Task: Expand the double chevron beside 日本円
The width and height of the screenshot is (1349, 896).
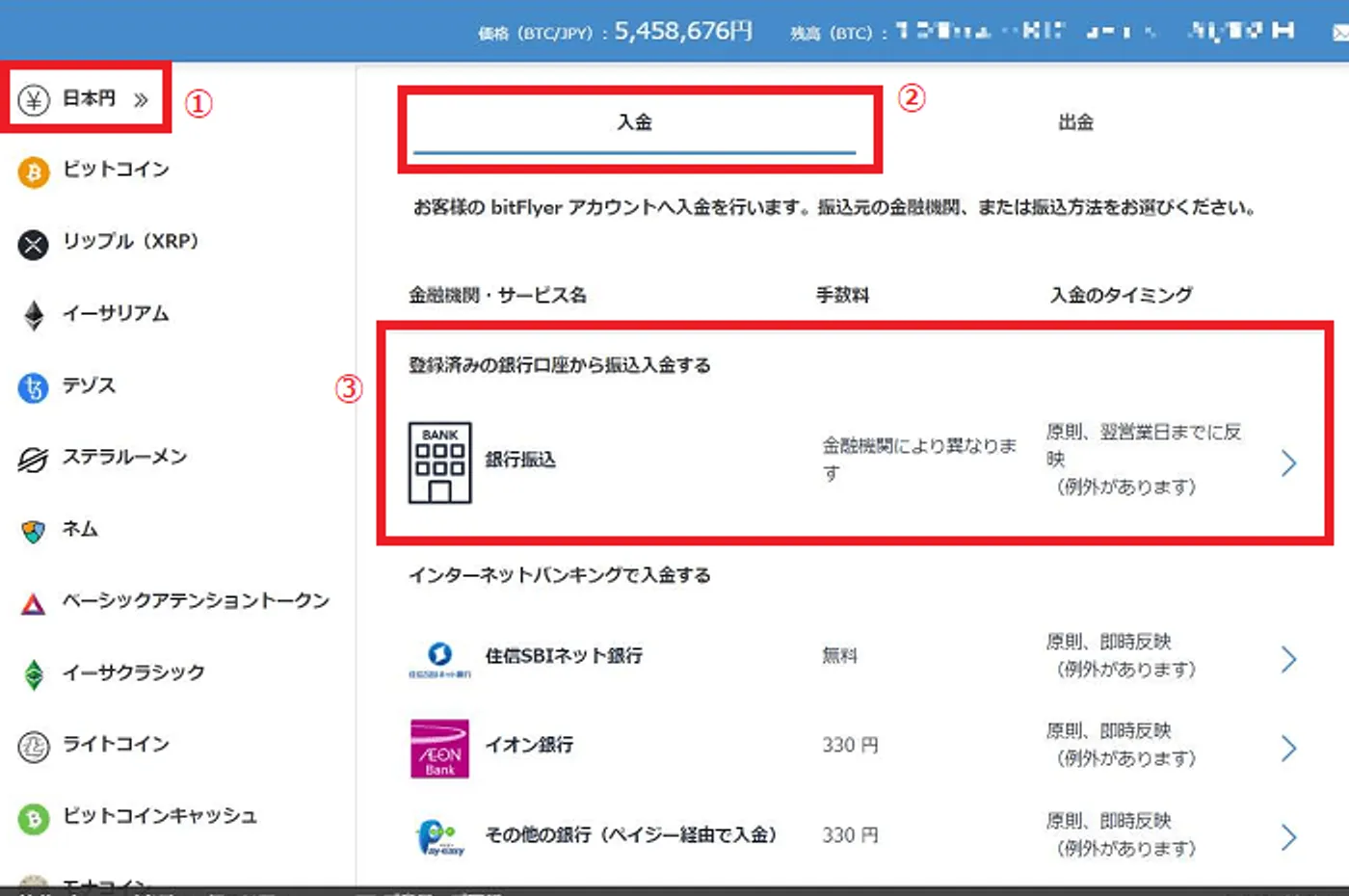Action: pos(141,99)
